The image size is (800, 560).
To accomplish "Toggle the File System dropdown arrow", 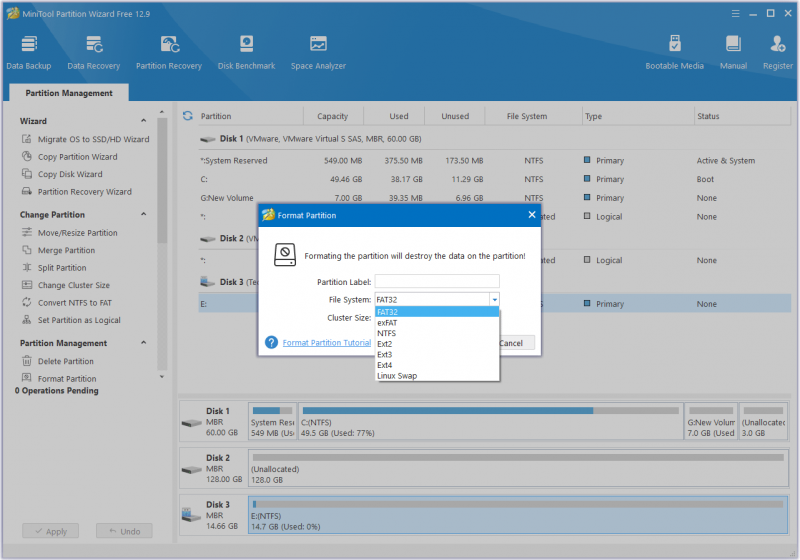I will (494, 299).
